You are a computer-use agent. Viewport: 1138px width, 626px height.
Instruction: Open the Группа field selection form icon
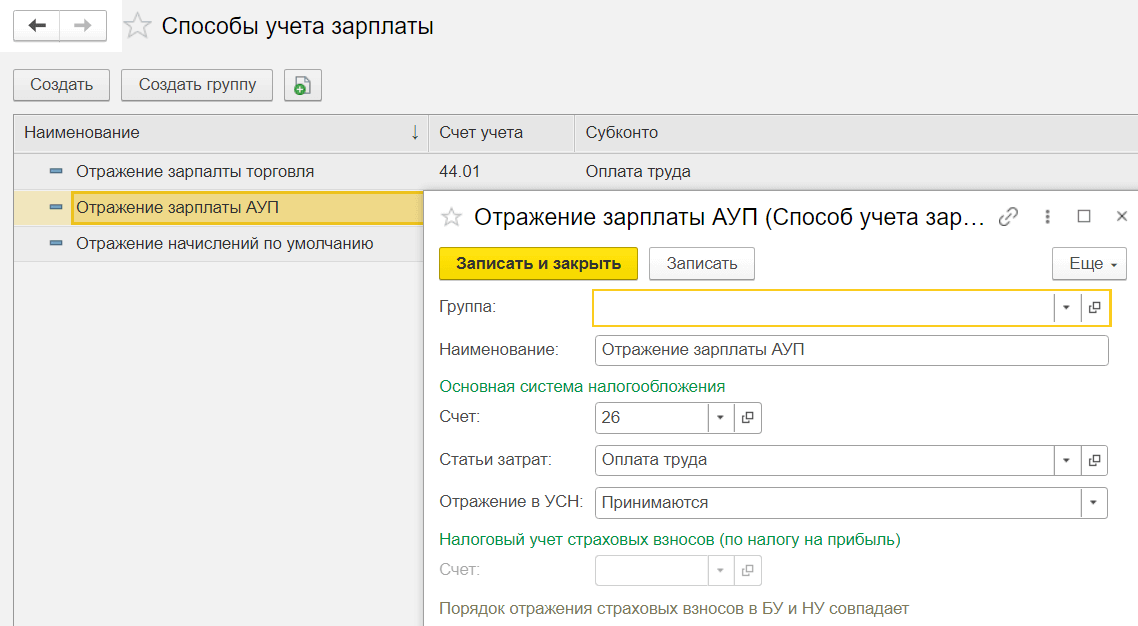tap(1095, 308)
